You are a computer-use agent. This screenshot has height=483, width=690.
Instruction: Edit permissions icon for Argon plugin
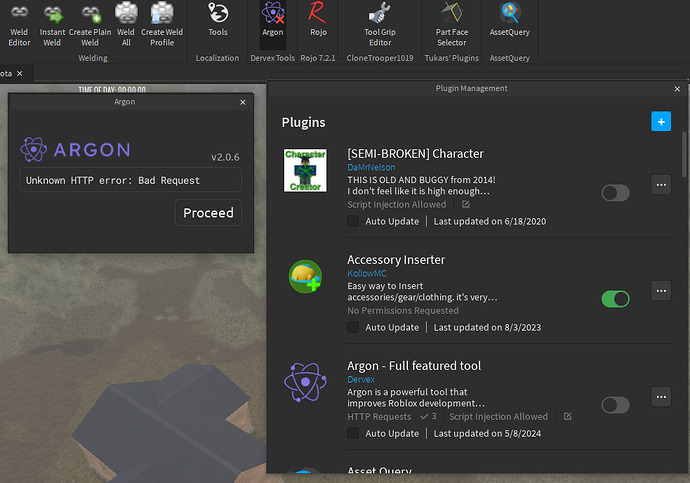click(x=567, y=416)
